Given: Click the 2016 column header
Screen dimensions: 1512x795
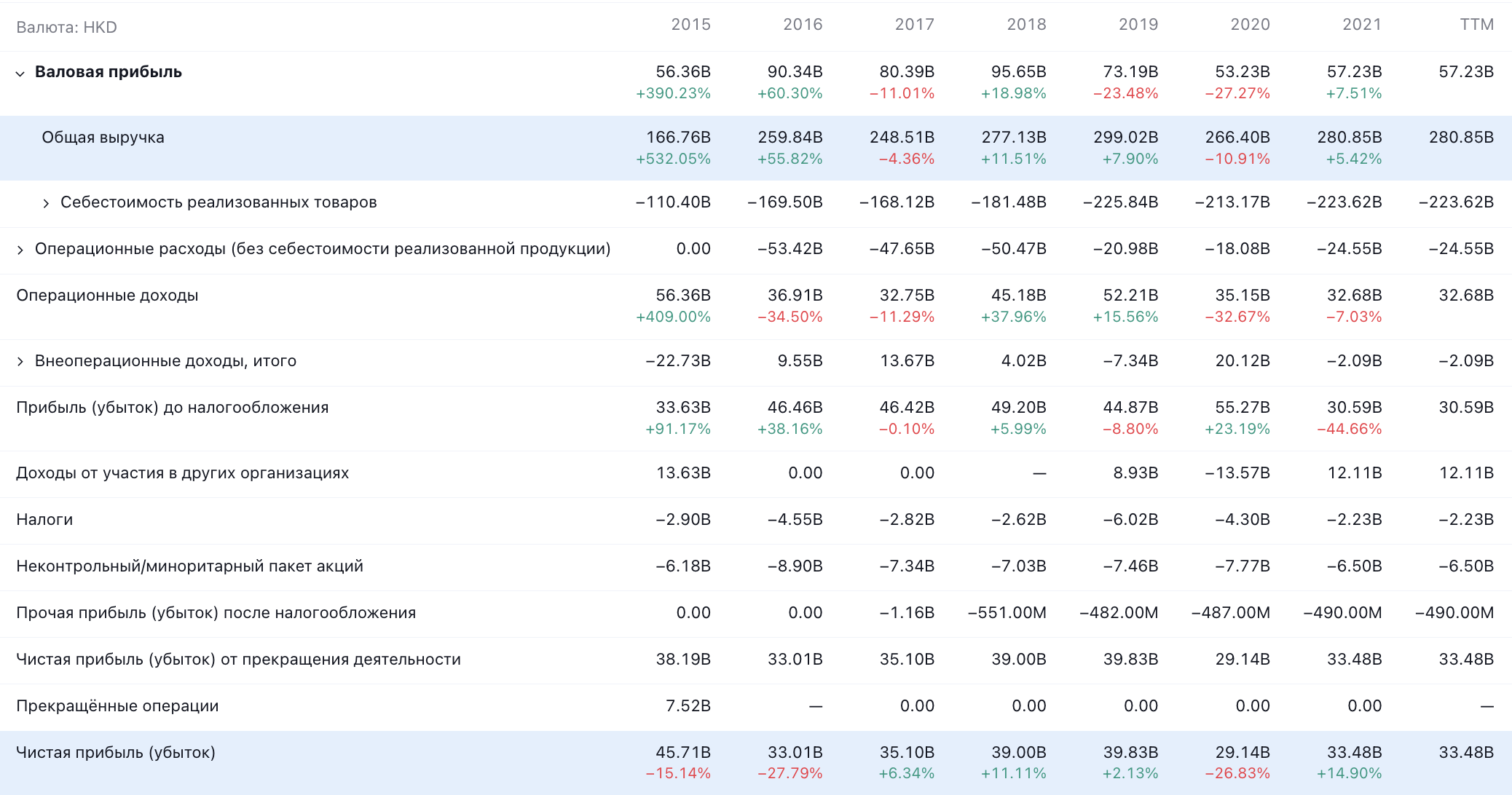Looking at the screenshot, I should (803, 25).
